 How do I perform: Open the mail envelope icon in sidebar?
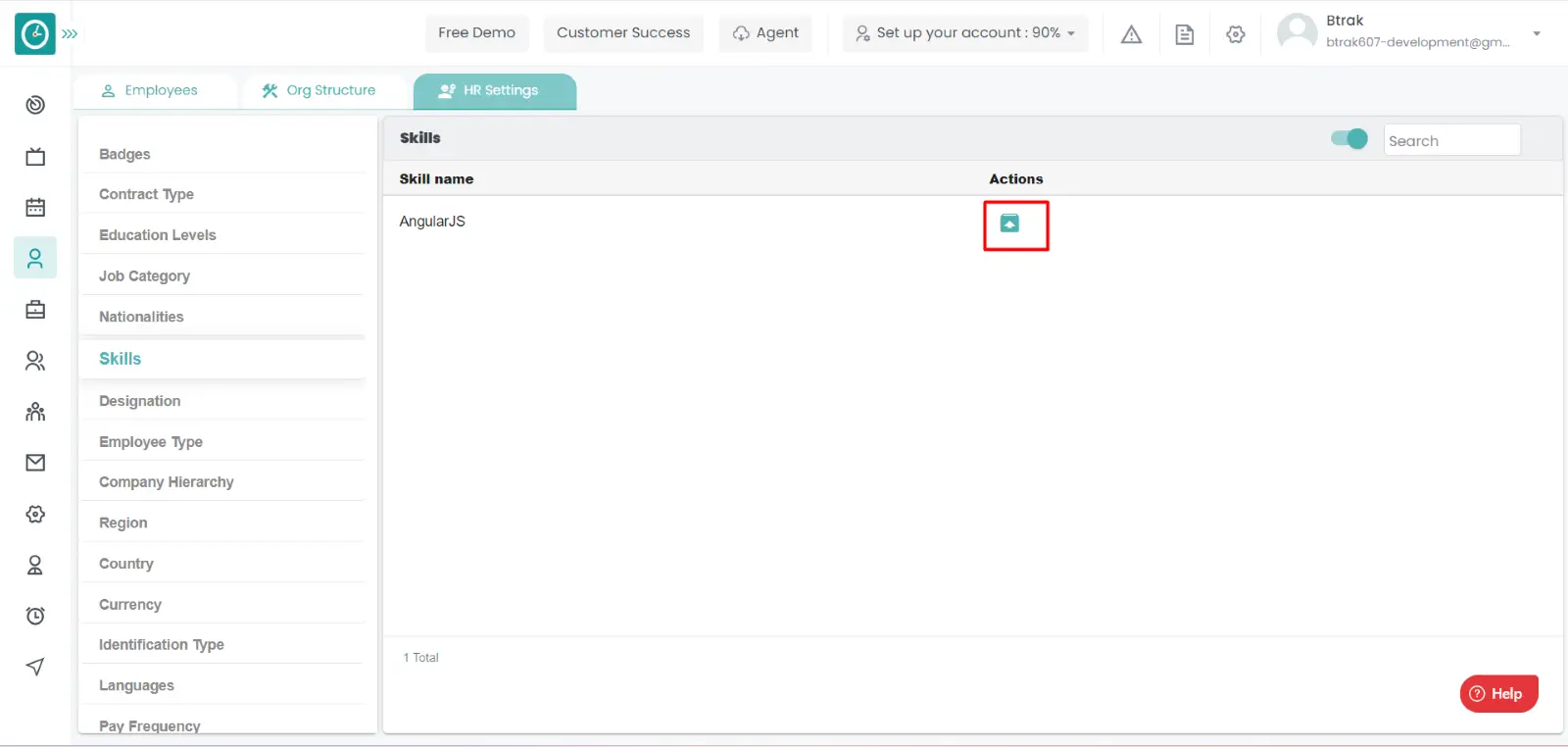coord(35,463)
